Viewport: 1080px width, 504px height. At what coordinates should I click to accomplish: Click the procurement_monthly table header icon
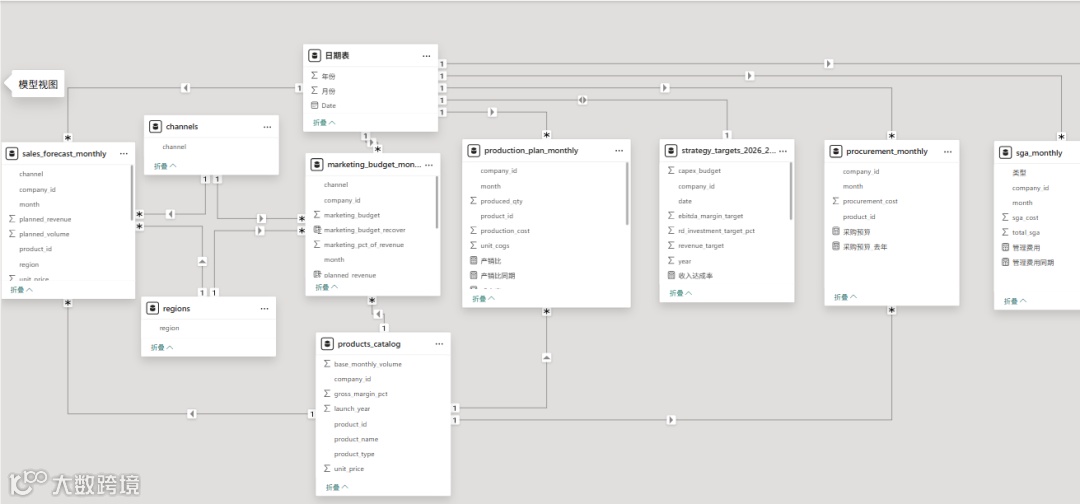point(836,152)
